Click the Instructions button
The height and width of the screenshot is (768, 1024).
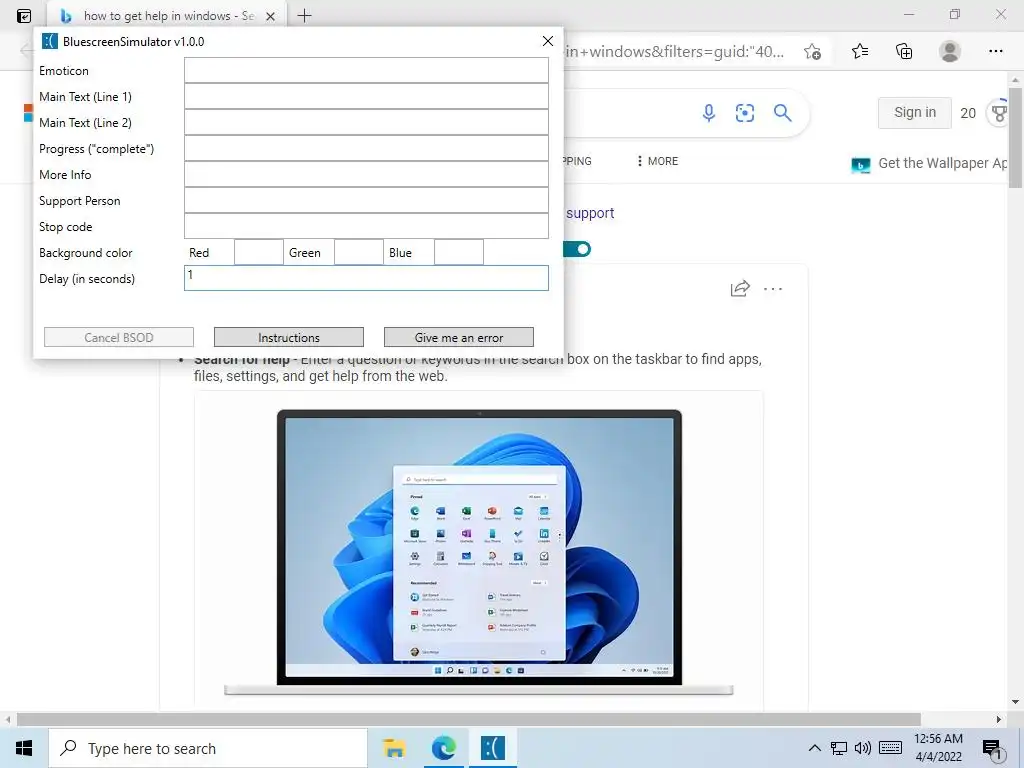289,337
